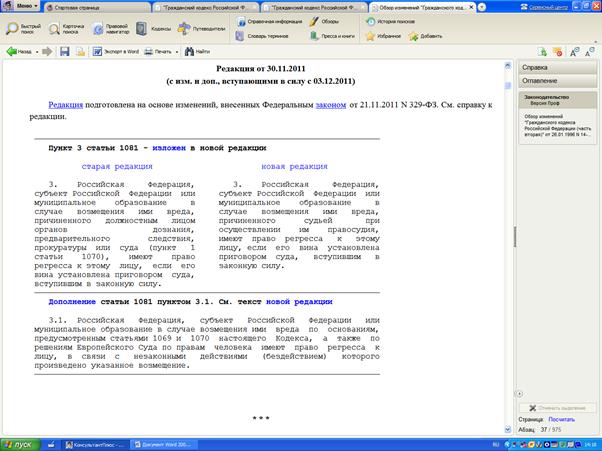
Task: Open the старая редакция link
Action: (117, 167)
